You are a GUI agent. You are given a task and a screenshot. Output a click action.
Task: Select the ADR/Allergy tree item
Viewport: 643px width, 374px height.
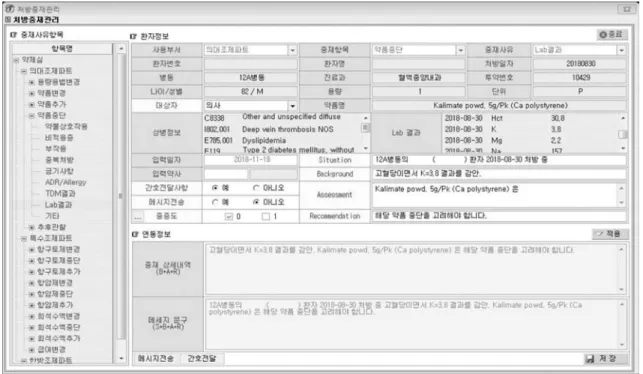point(66,182)
